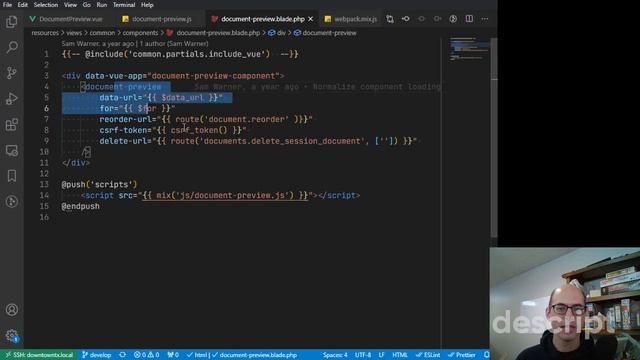Open the Accounts menu icon
The height and width of the screenshot is (360, 640).
[x=12, y=310]
